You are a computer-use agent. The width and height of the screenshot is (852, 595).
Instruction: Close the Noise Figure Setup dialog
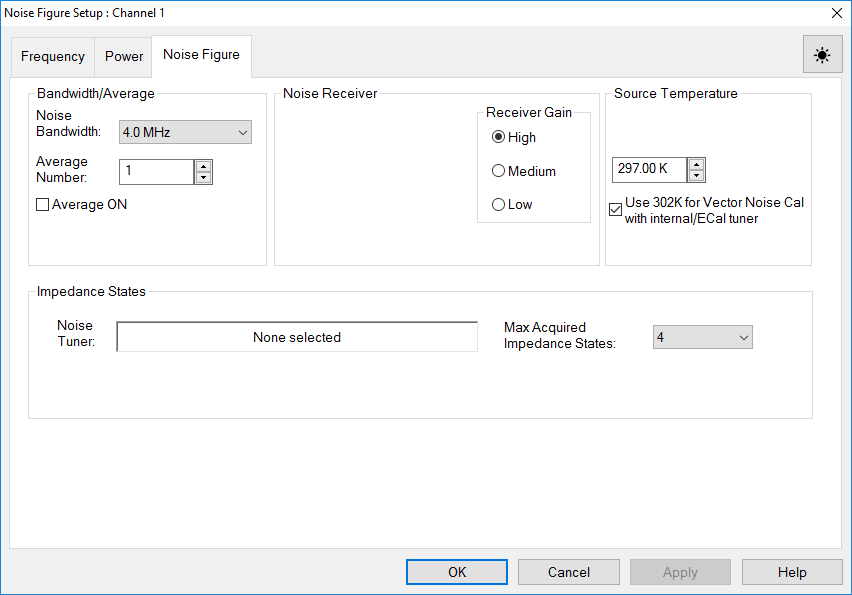(836, 12)
